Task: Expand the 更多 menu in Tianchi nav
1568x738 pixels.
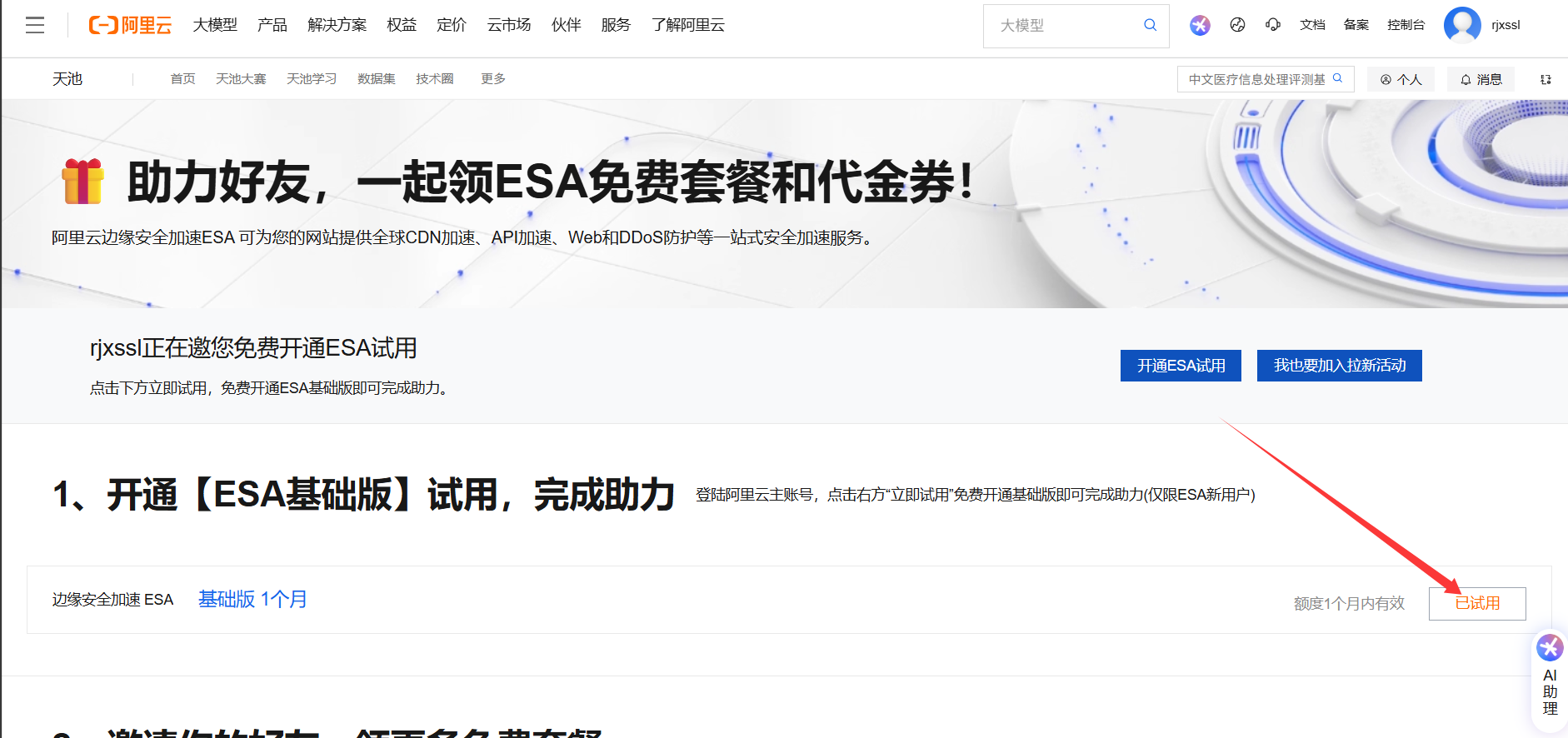Action: coord(492,78)
